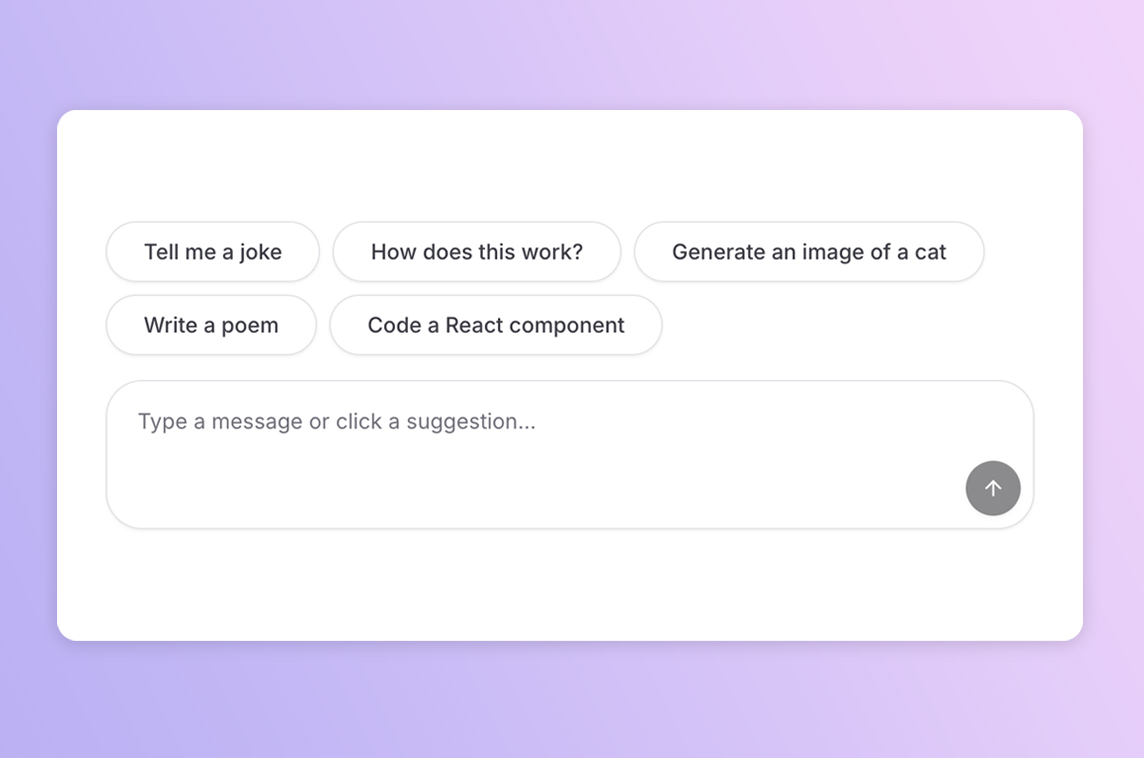Click "Code a React component" suggestion
1144x758 pixels.
[x=496, y=325]
